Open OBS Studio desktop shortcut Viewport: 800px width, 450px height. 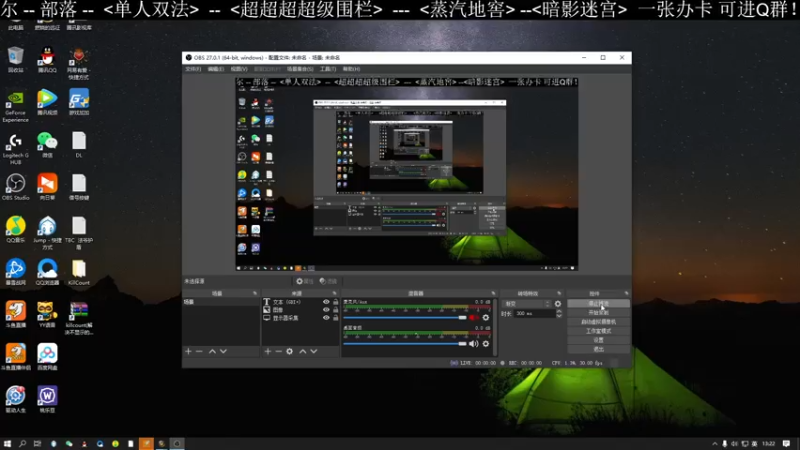15,187
